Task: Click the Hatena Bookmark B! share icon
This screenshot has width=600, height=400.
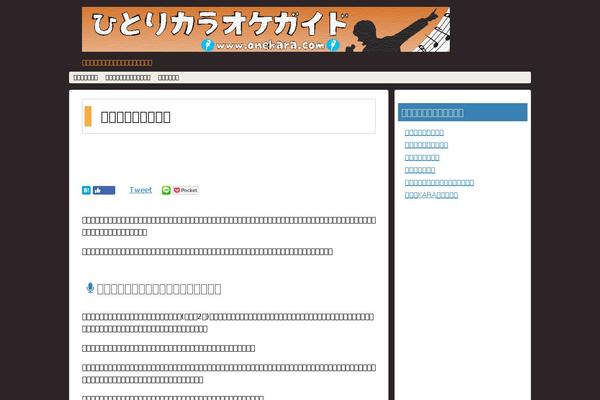Action: [86, 190]
